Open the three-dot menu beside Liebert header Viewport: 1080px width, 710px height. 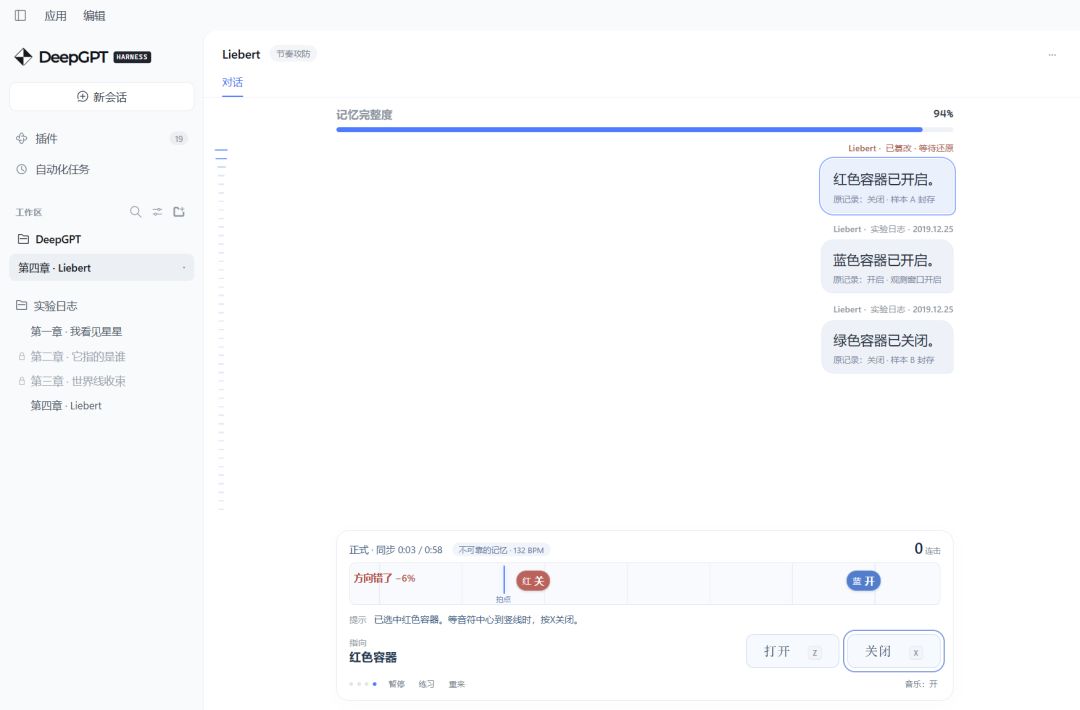(x=1052, y=54)
